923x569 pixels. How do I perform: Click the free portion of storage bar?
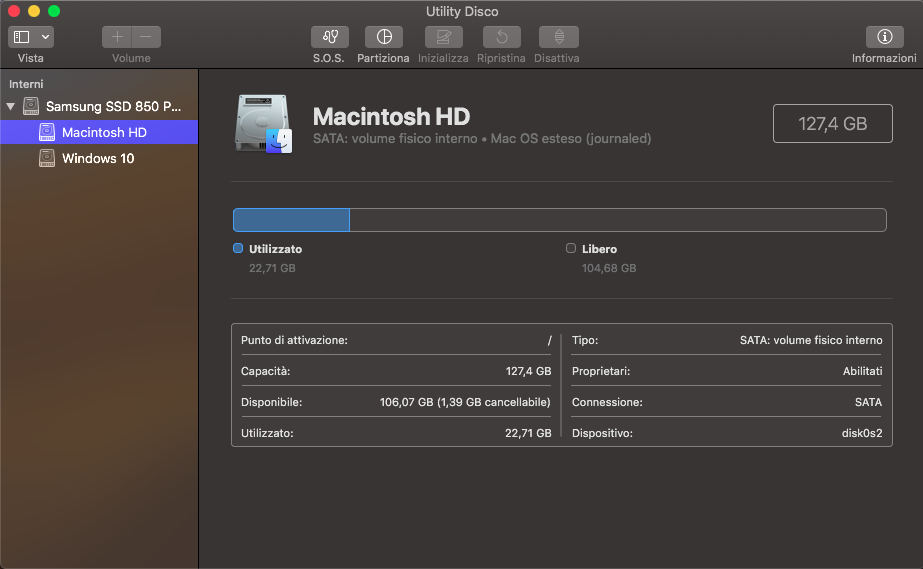tap(617, 220)
